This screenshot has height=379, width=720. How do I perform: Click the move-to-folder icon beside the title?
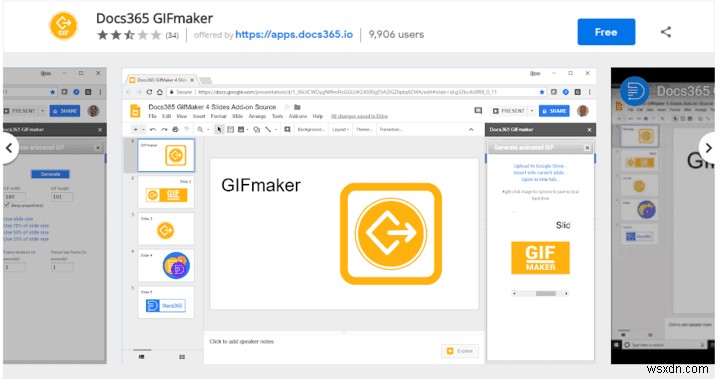point(297,107)
